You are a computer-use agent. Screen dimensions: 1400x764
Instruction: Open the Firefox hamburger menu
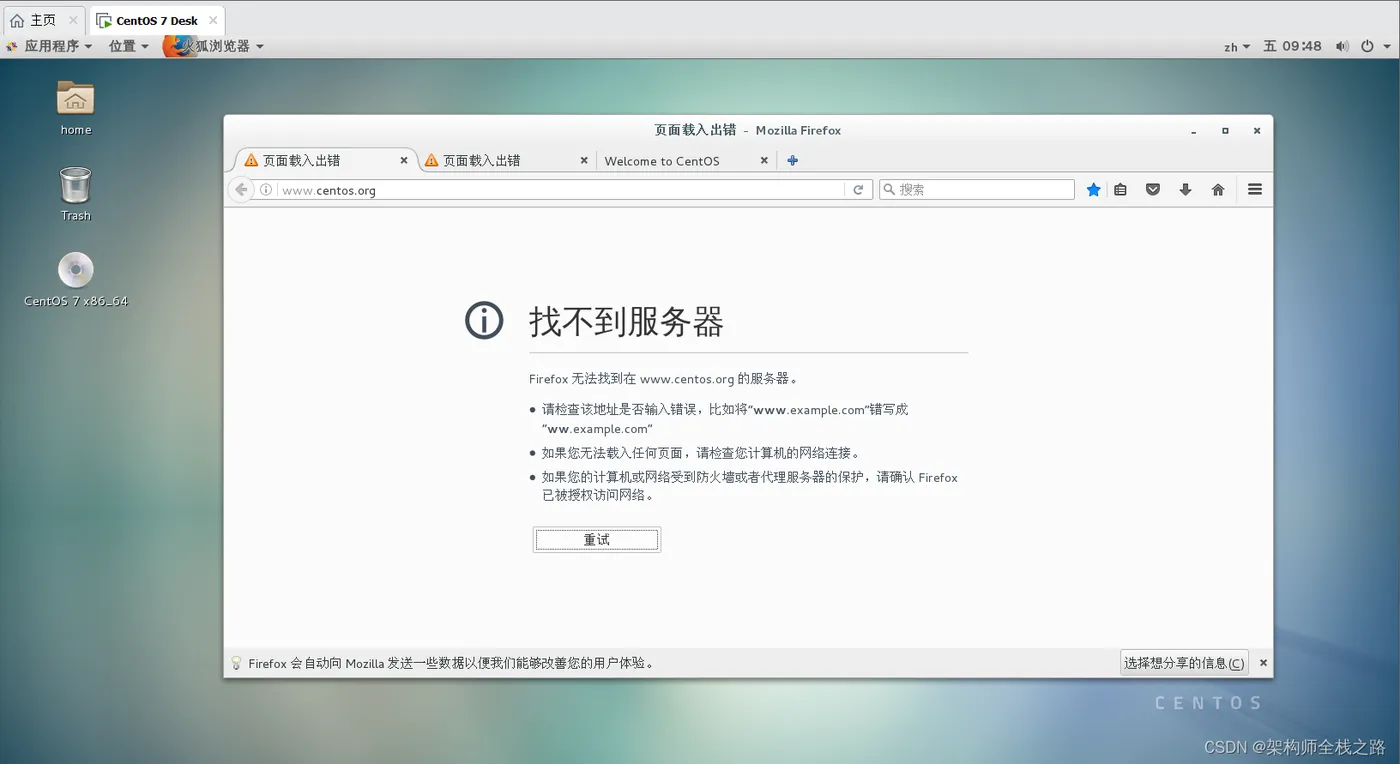tap(1255, 189)
